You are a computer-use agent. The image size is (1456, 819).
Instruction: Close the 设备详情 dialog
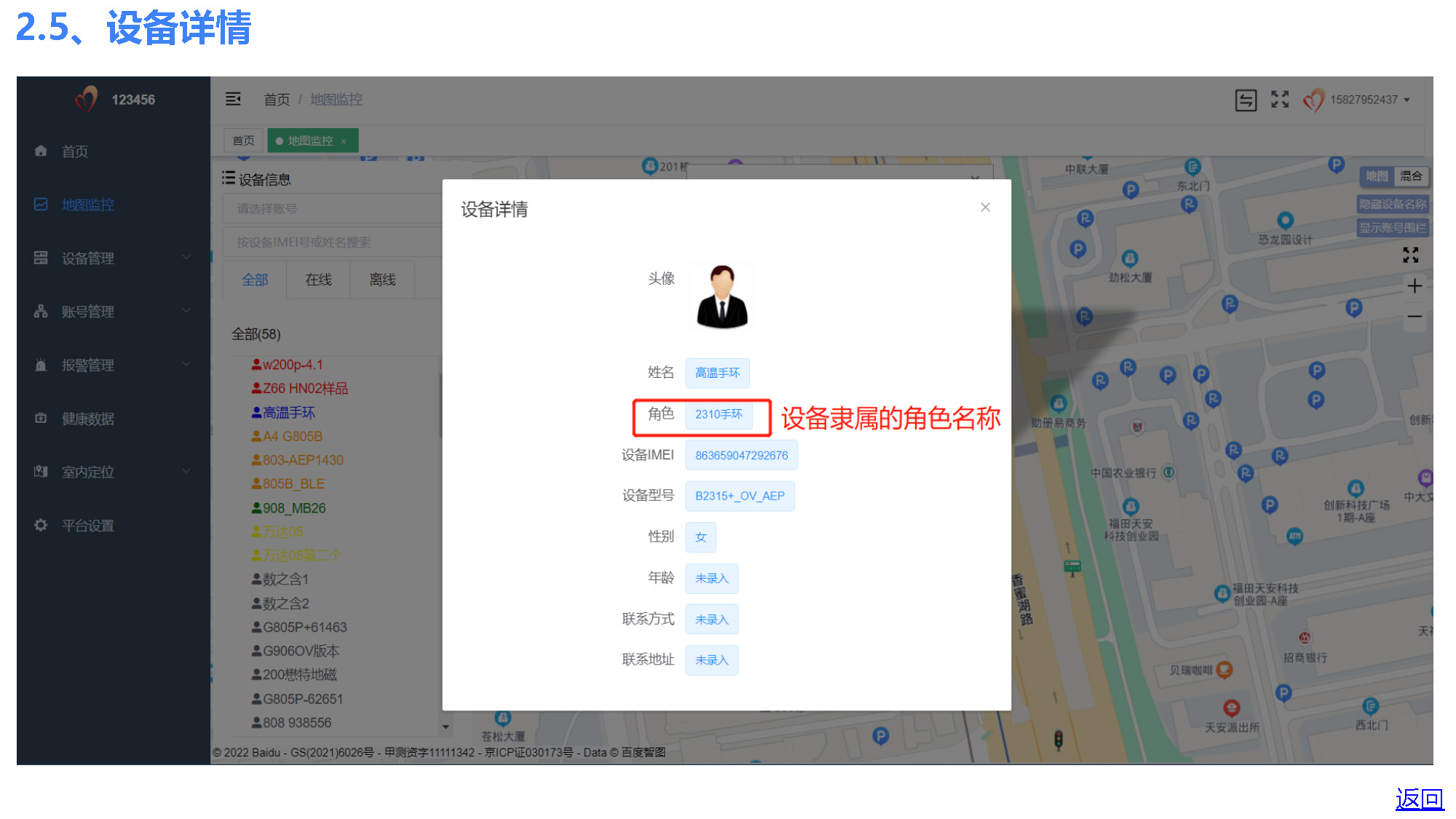coord(985,207)
